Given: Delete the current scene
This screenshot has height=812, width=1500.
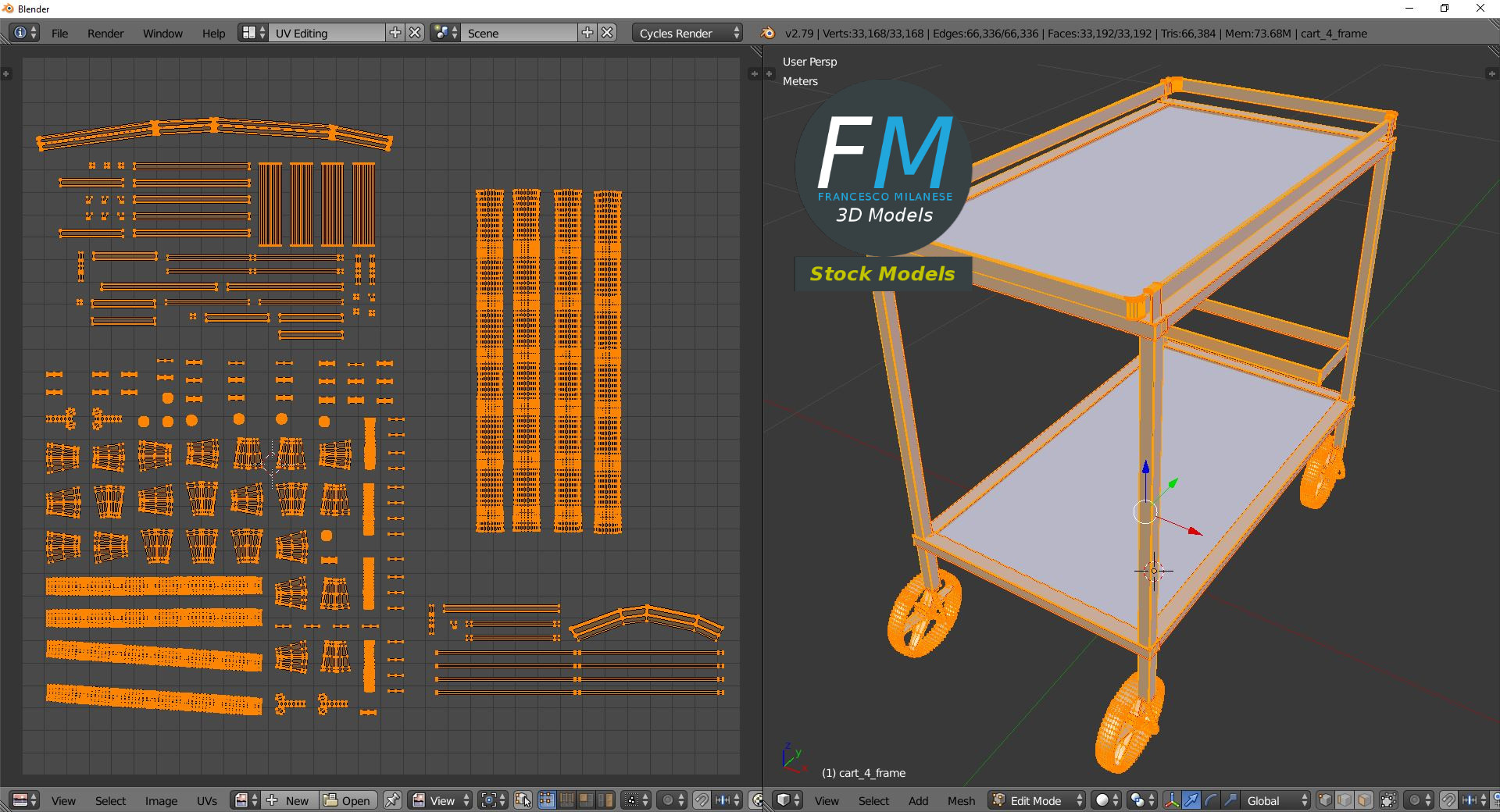Looking at the screenshot, I should [x=607, y=33].
